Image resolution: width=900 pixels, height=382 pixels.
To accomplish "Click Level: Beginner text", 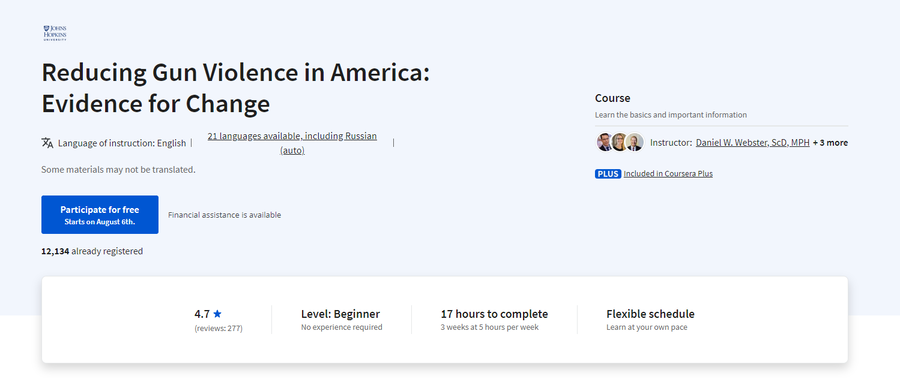I will coord(340,314).
